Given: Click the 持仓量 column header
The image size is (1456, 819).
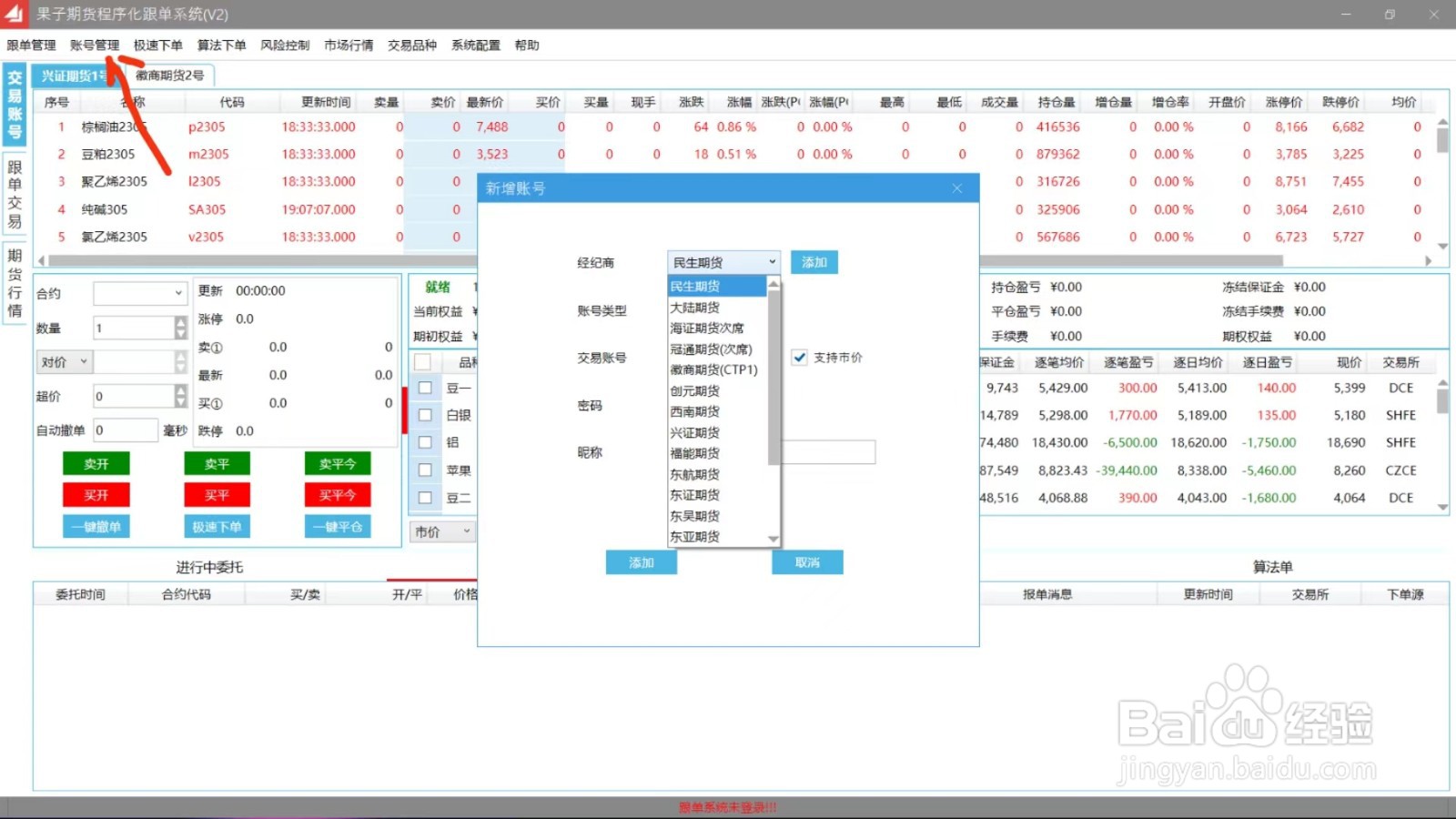Looking at the screenshot, I should [x=1056, y=102].
